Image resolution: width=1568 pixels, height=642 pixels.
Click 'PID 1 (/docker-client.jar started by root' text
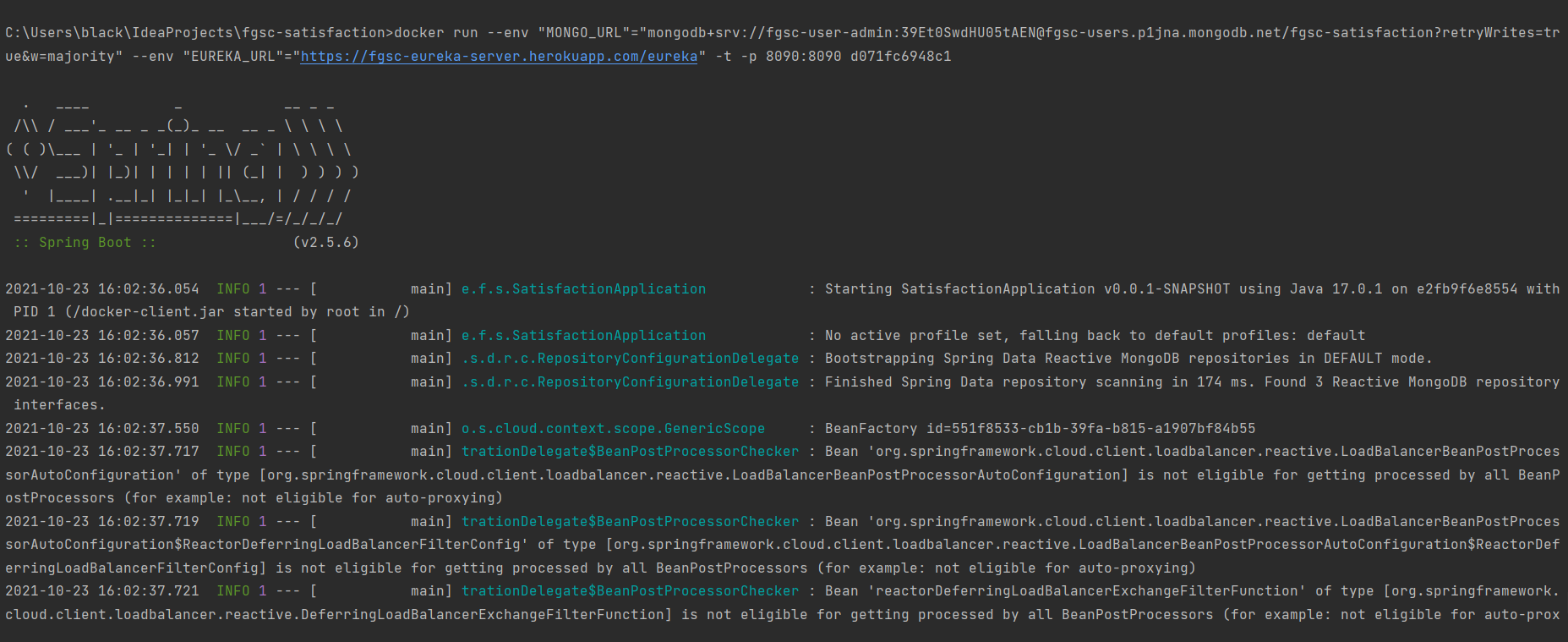[x=186, y=312]
